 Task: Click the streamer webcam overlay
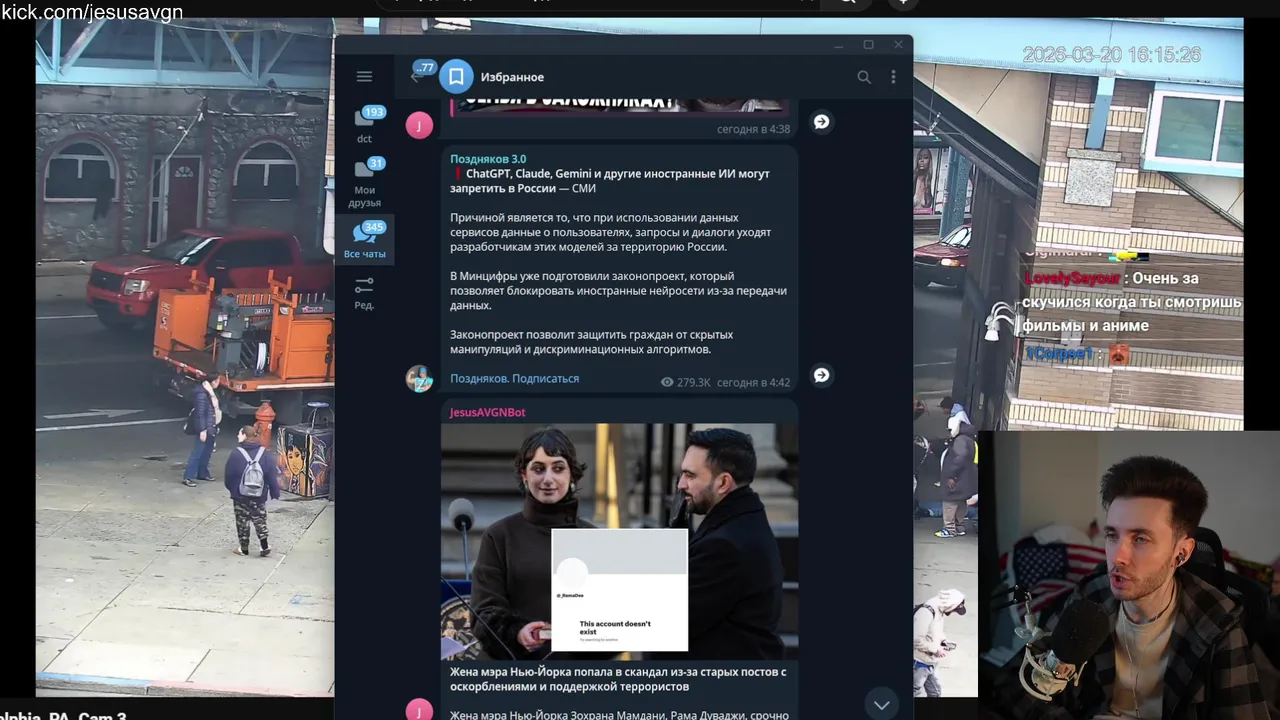[1128, 576]
